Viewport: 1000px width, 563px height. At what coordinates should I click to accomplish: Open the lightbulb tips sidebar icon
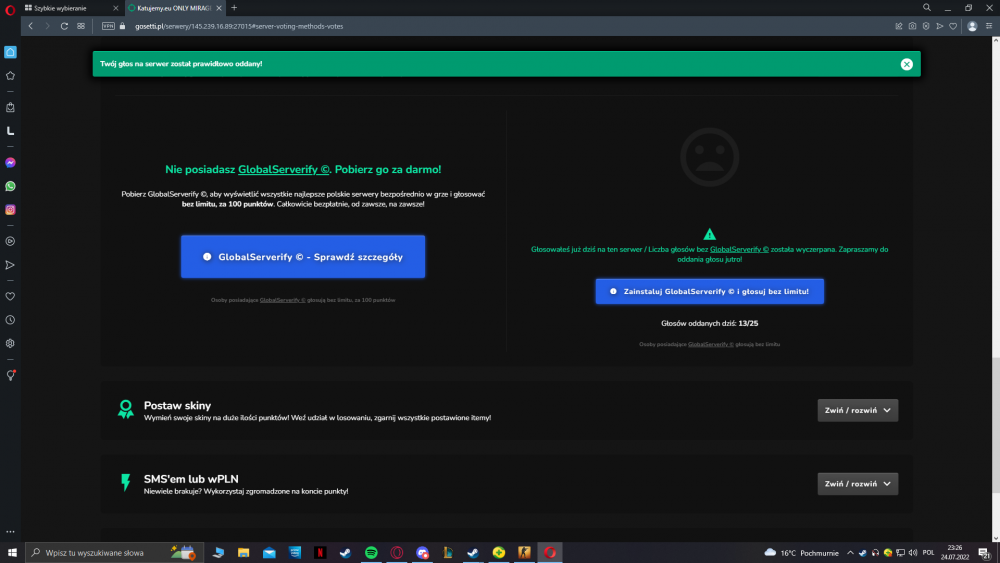tap(10, 376)
